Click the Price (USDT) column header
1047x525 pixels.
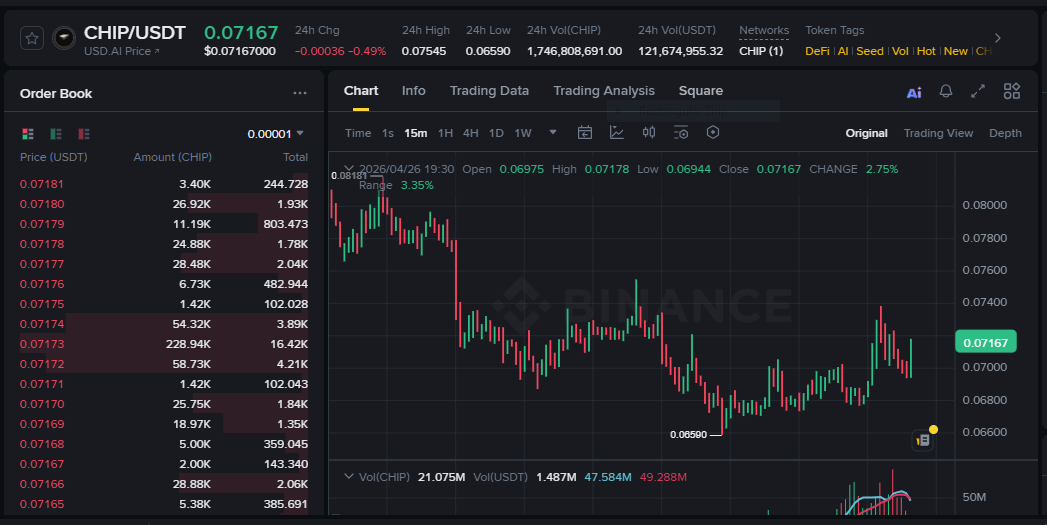point(53,157)
